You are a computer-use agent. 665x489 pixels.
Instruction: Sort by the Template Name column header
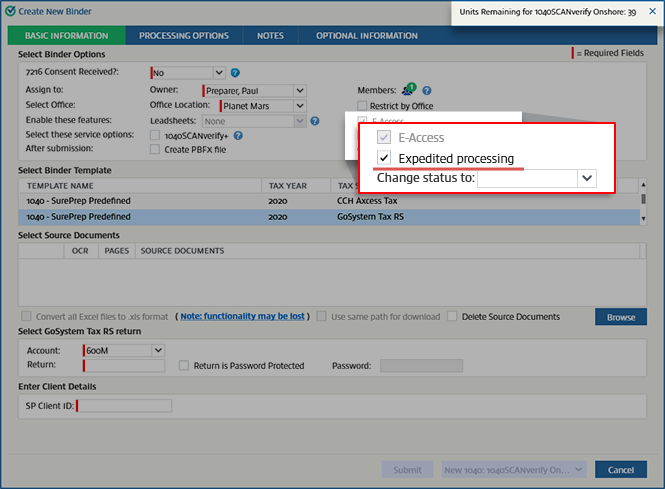[x=140, y=186]
